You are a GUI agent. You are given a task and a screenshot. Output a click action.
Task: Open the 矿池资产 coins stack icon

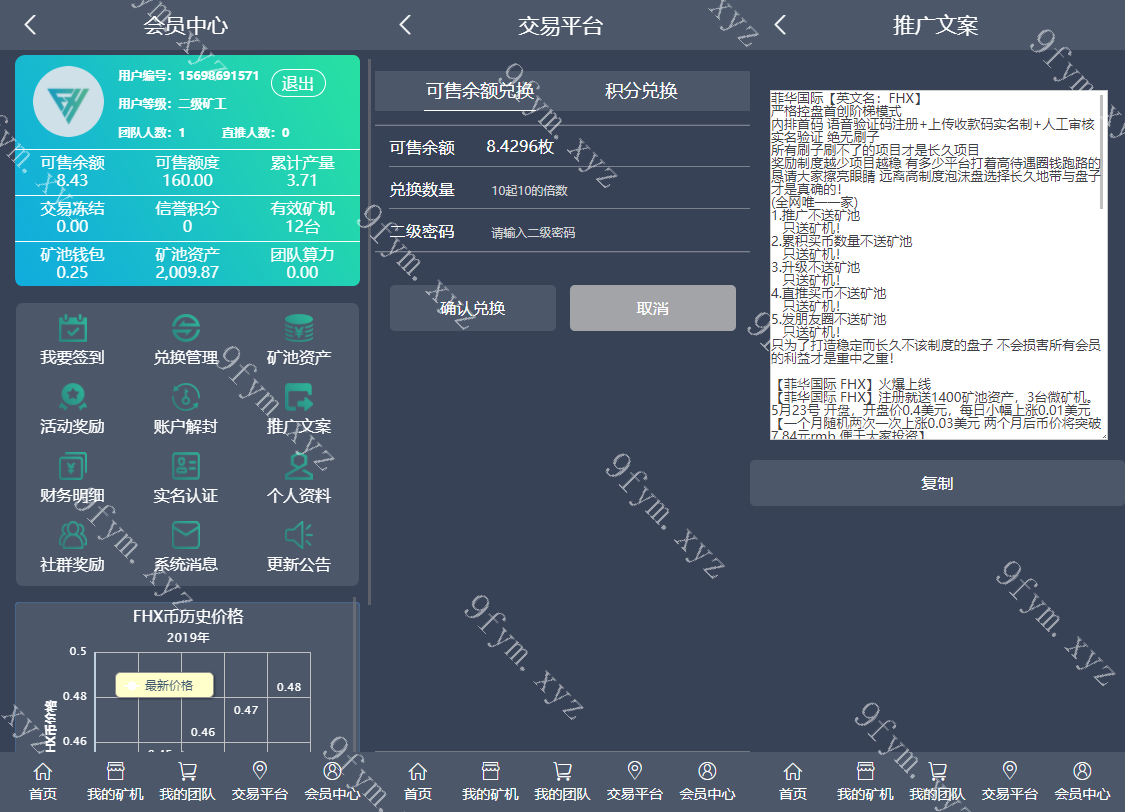298,329
